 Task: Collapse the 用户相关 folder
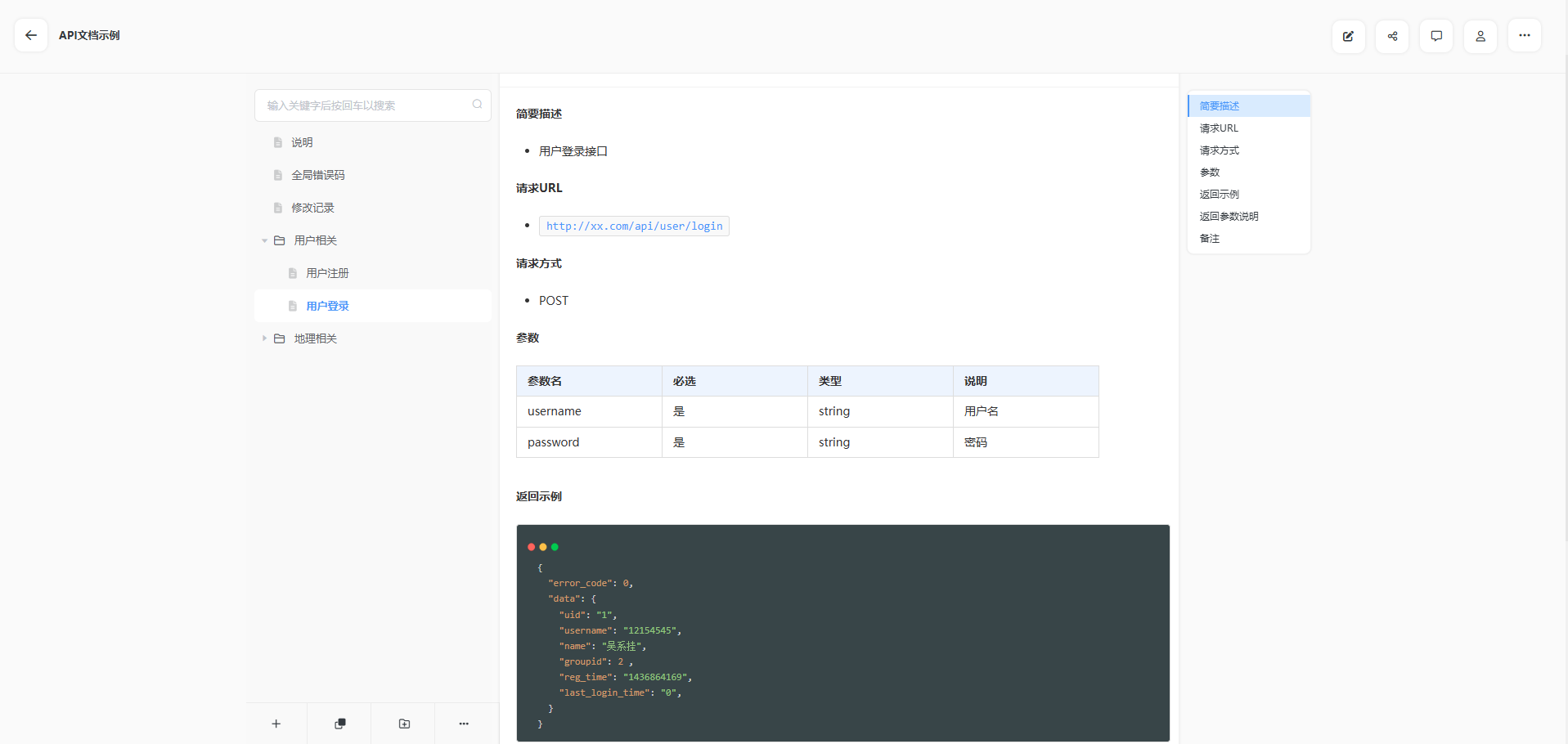coord(264,240)
